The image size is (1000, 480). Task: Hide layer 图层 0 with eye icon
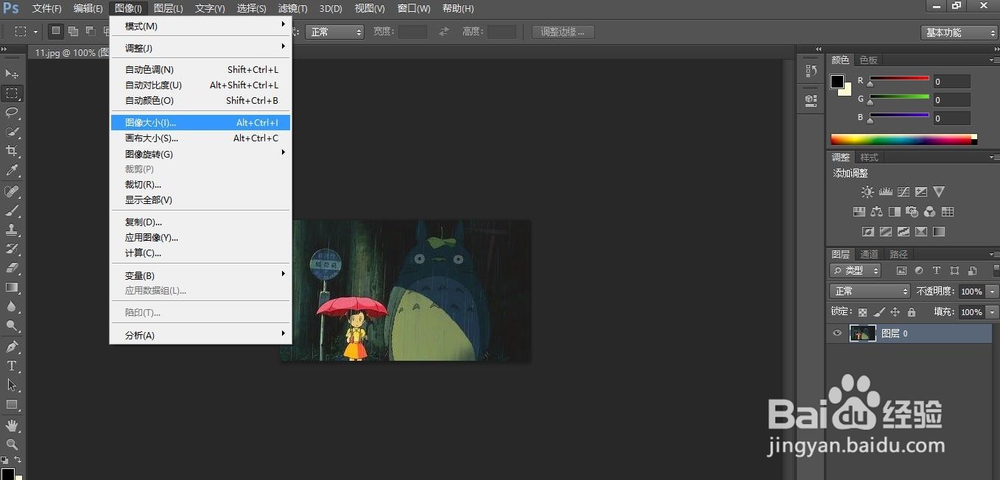click(837, 333)
